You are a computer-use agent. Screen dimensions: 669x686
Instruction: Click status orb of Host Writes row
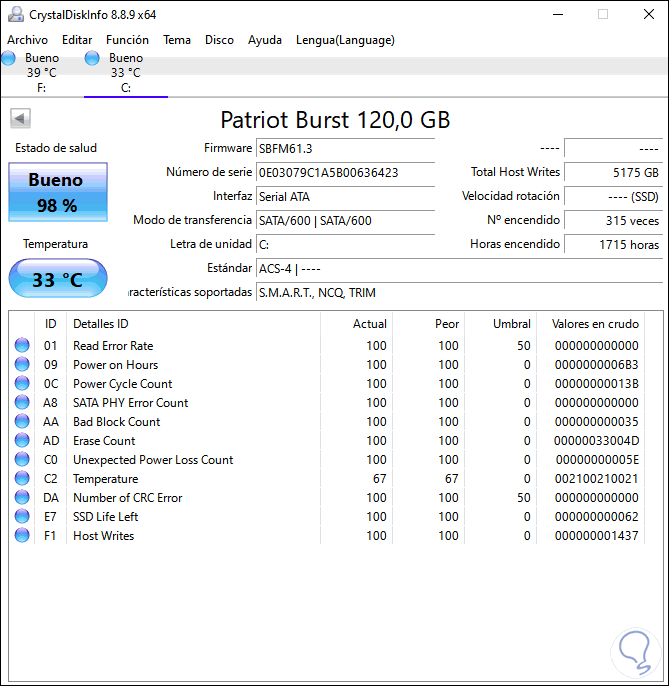[22, 536]
